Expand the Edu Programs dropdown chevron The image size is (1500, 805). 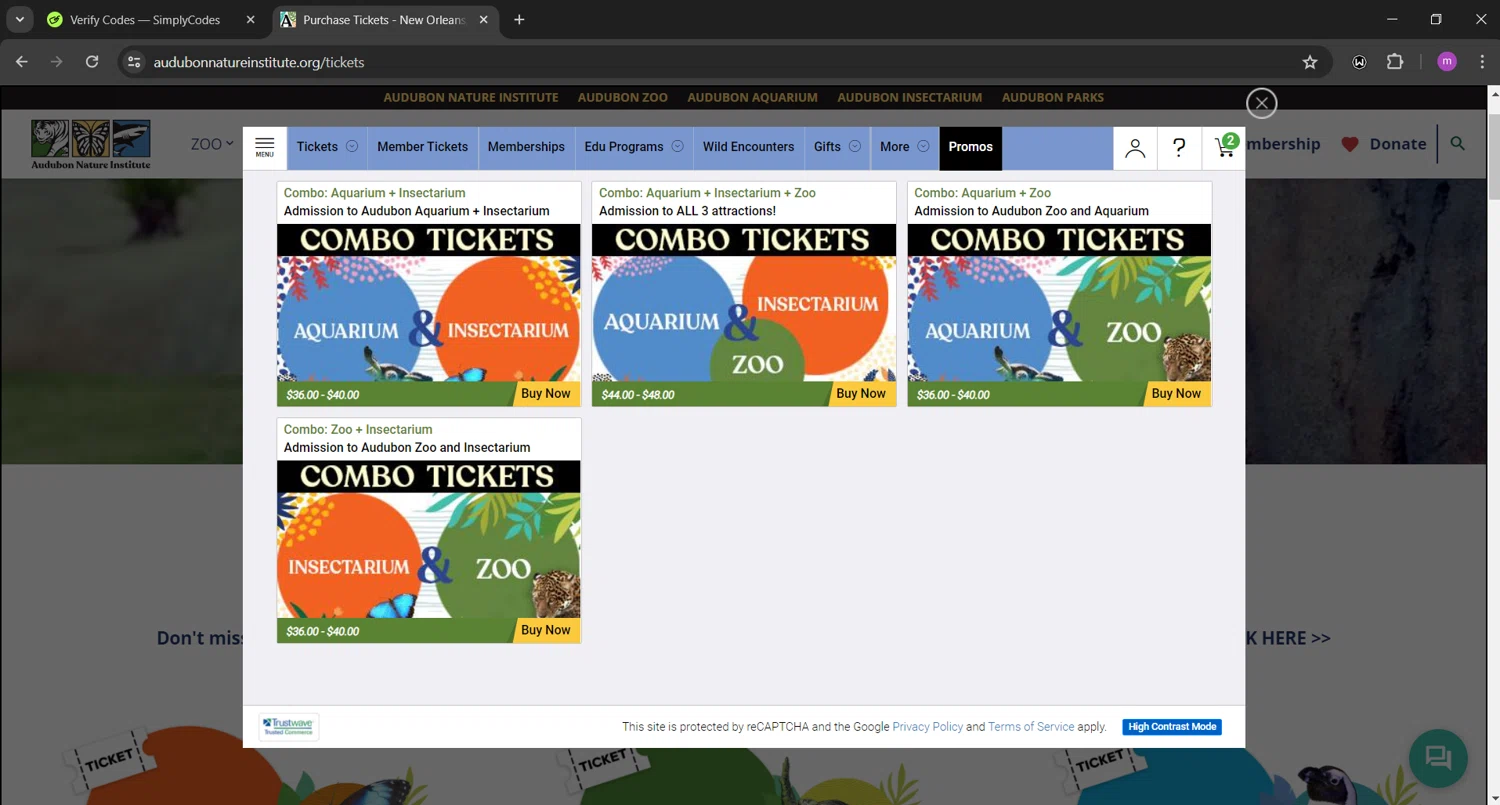(677, 147)
